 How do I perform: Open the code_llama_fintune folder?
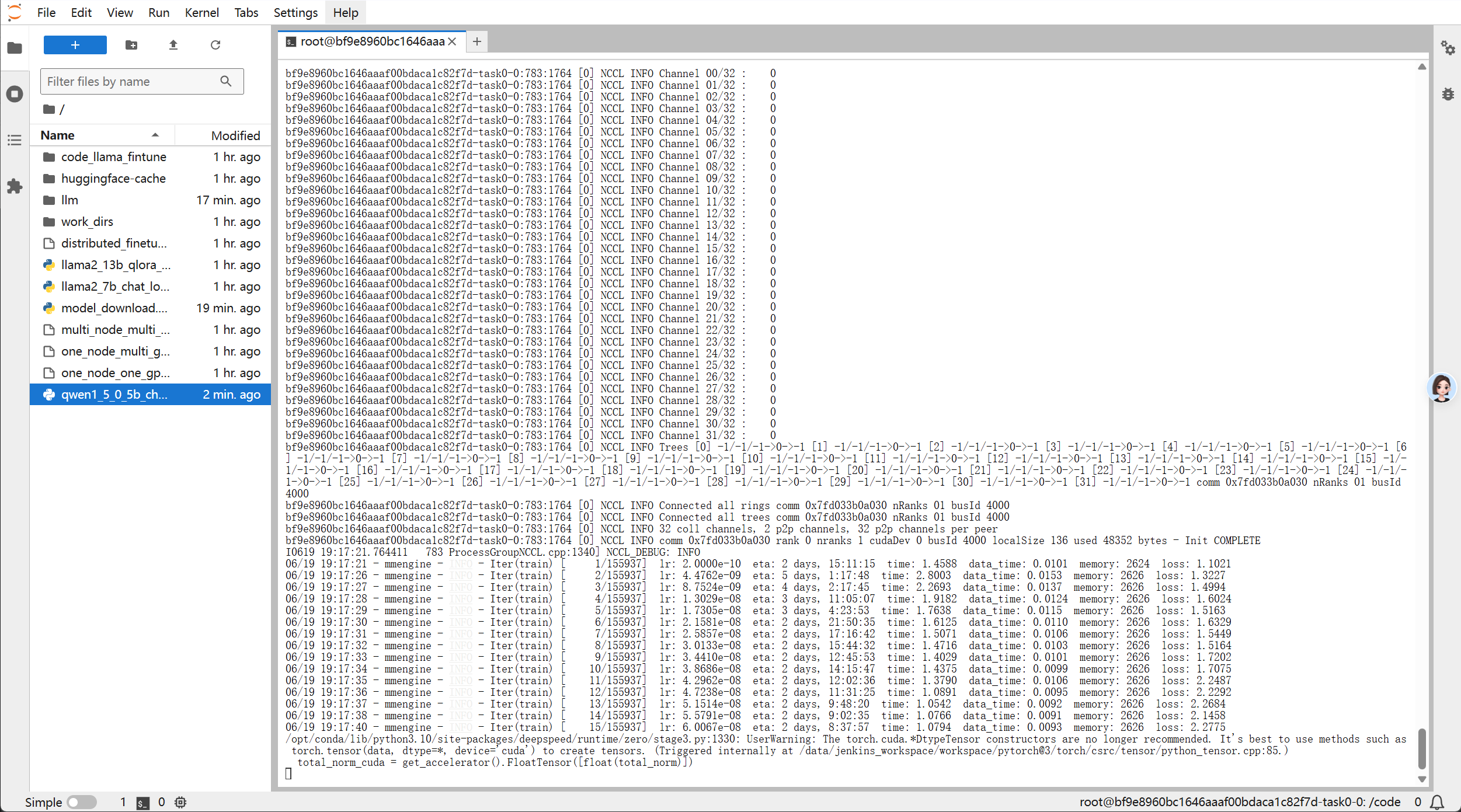114,157
